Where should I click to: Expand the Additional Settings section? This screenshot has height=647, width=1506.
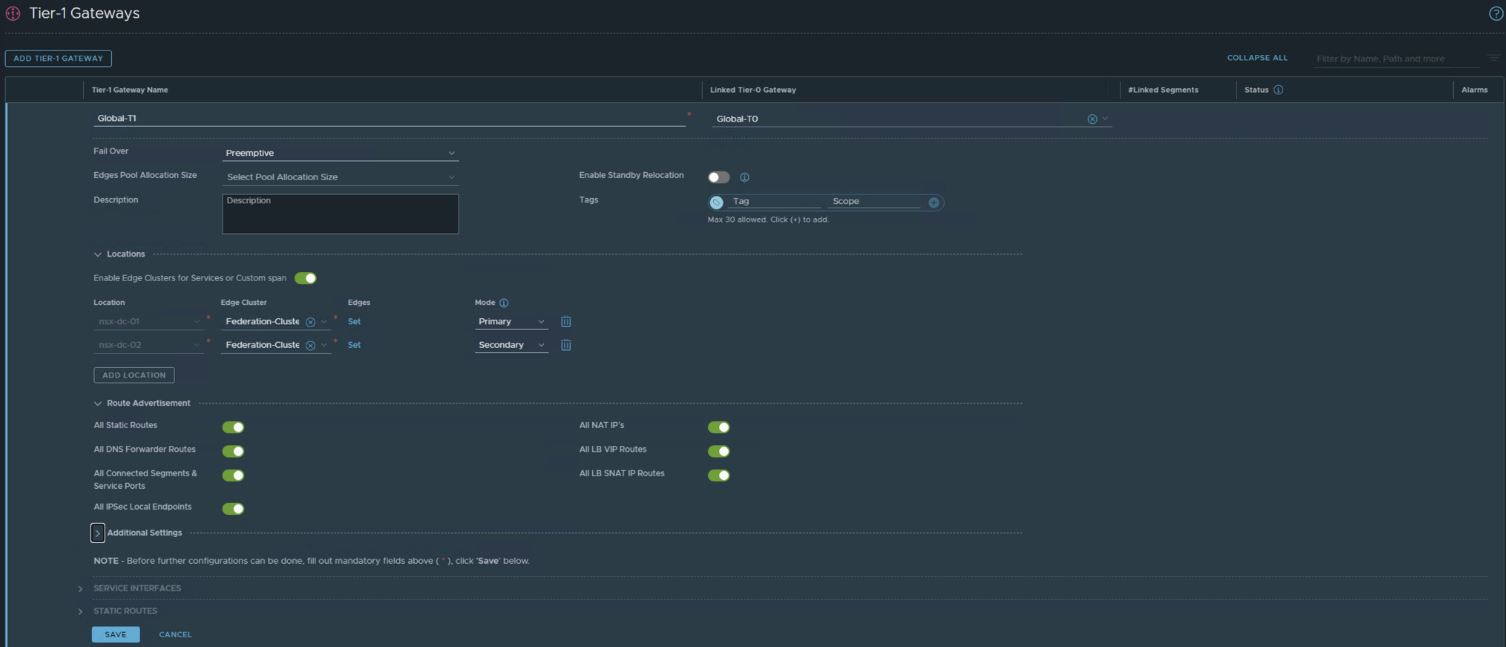(x=98, y=533)
